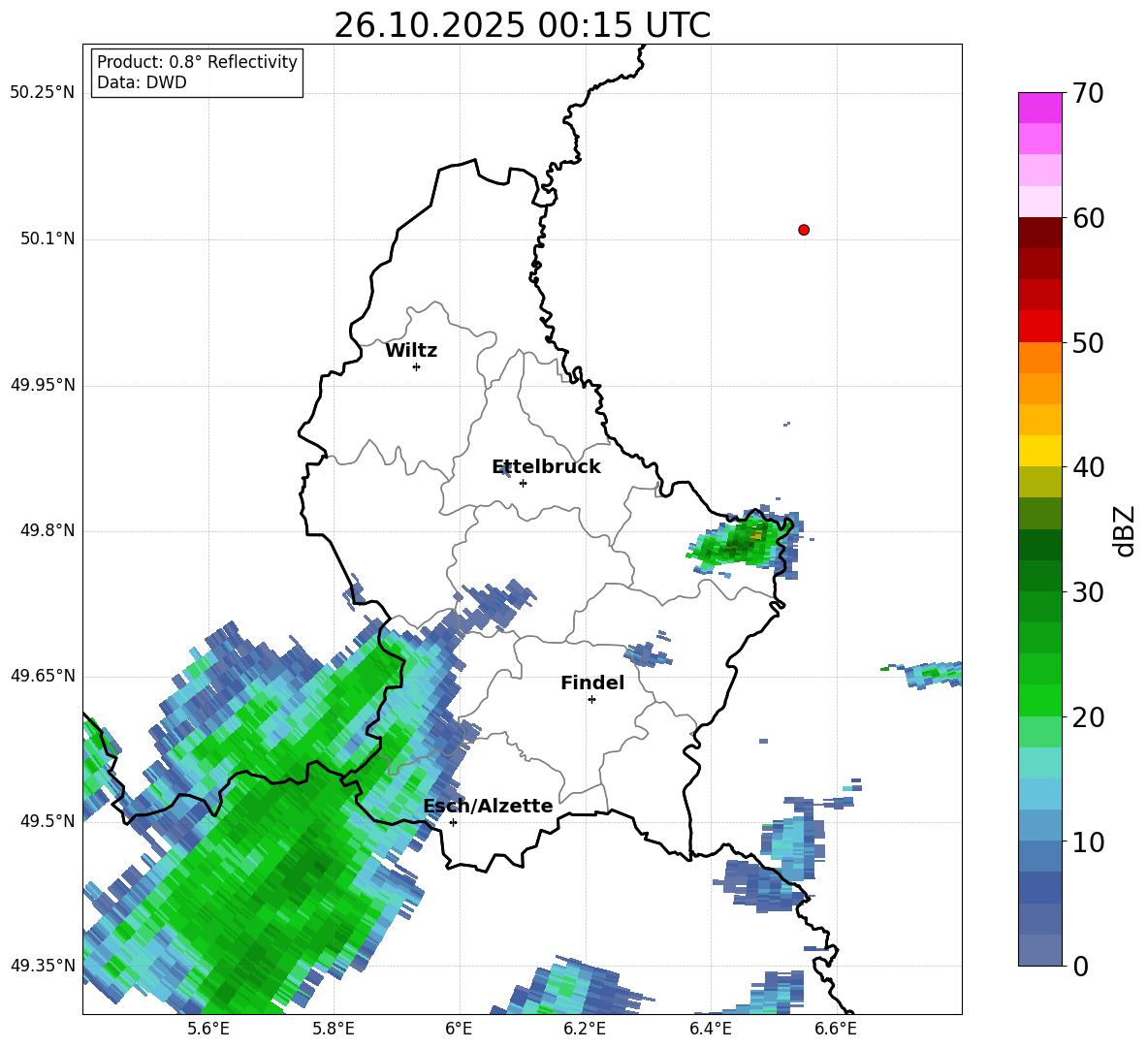Select the Ettelbruck city label
The width and height of the screenshot is (1148, 1048).
point(546,467)
